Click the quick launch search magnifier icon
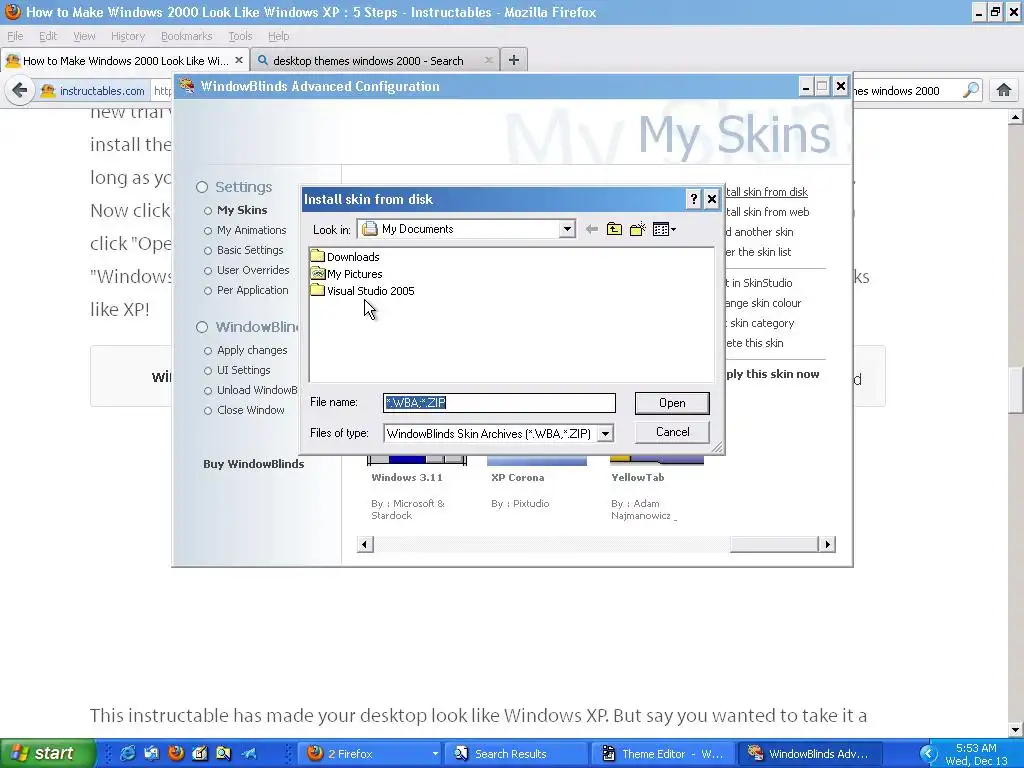 223,753
